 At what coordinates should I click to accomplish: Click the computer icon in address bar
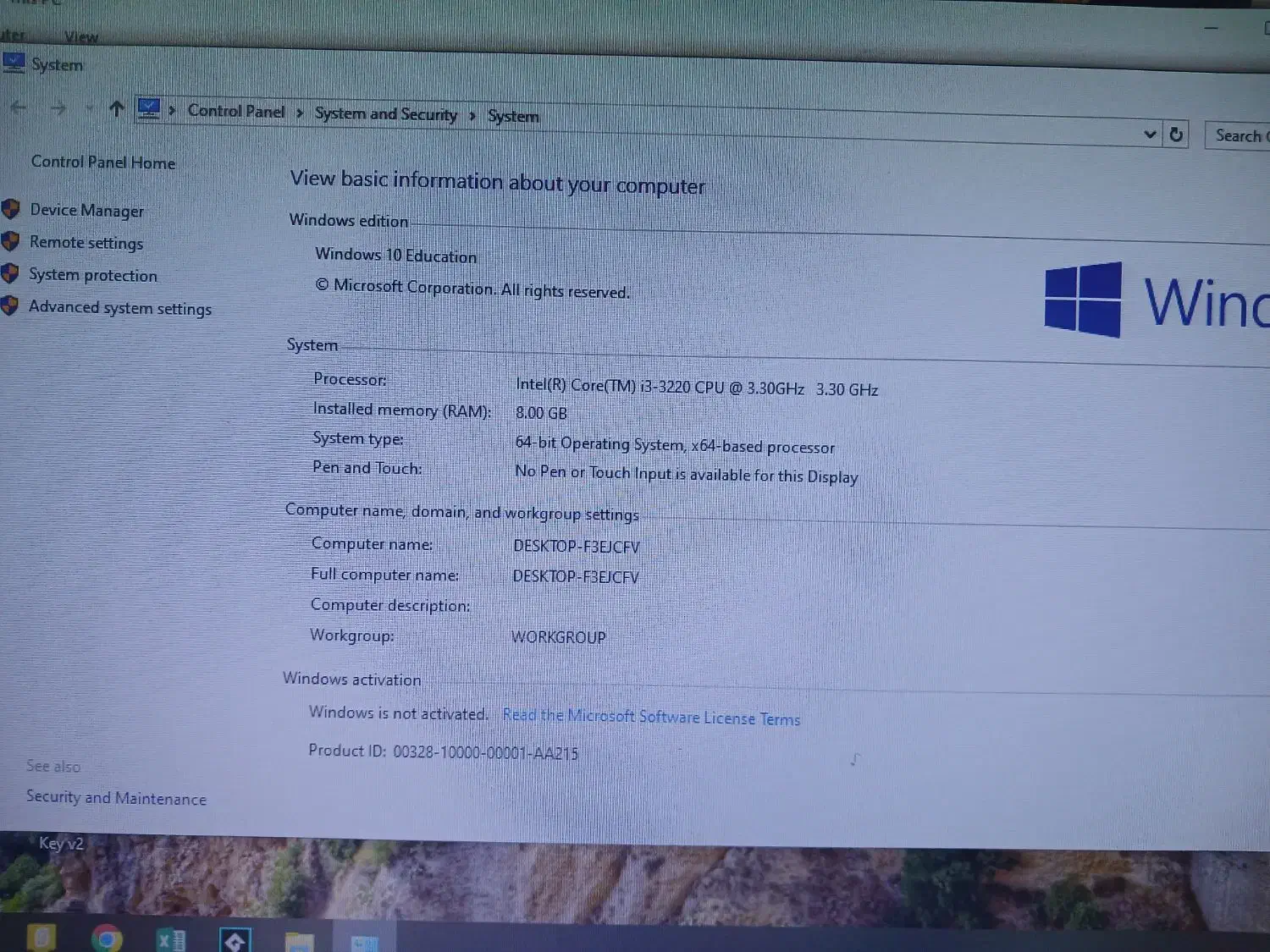tap(149, 108)
